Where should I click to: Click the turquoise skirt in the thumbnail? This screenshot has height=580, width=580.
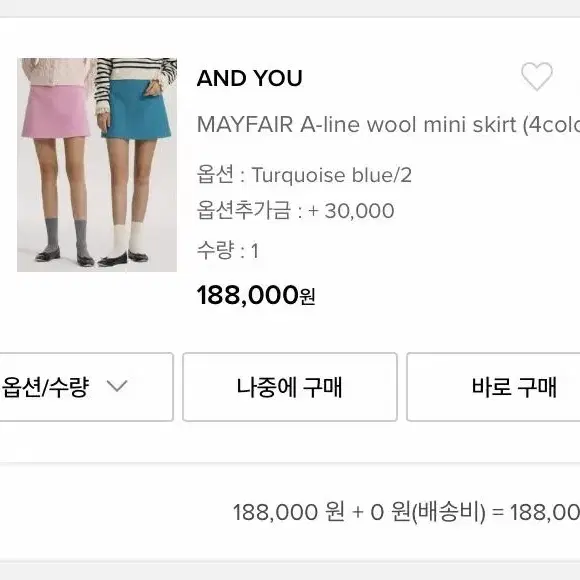point(136,109)
